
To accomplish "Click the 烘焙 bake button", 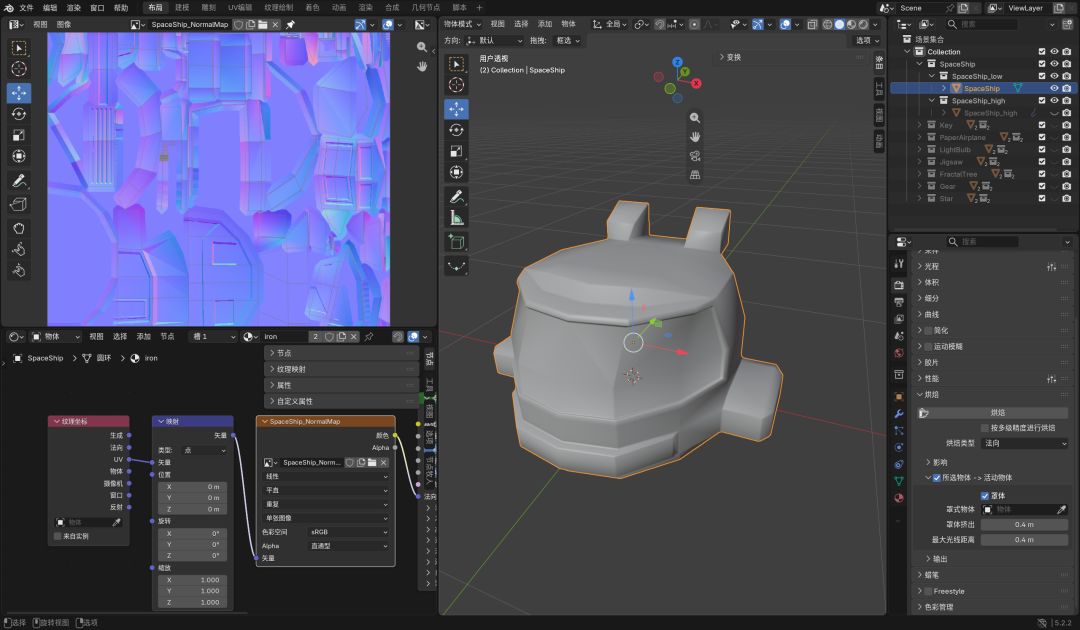I will [993, 412].
